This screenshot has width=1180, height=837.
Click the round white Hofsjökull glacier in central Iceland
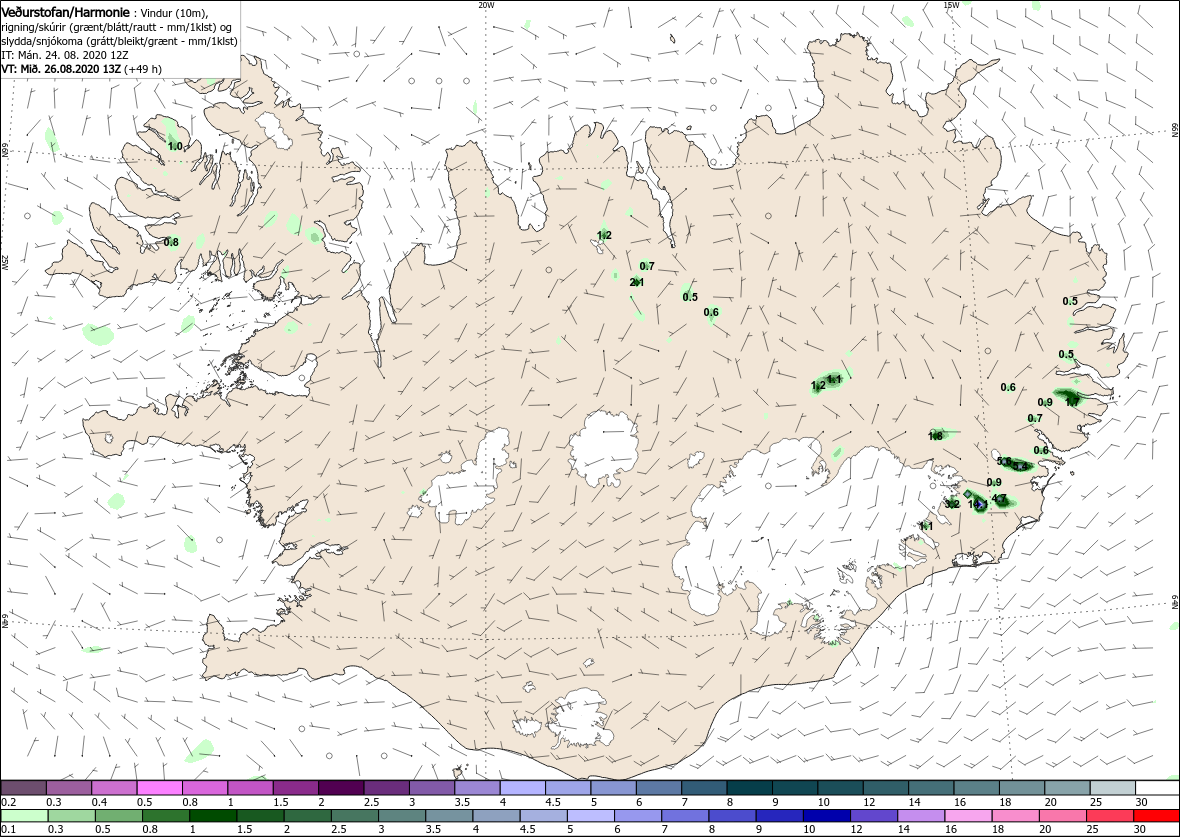[x=604, y=450]
